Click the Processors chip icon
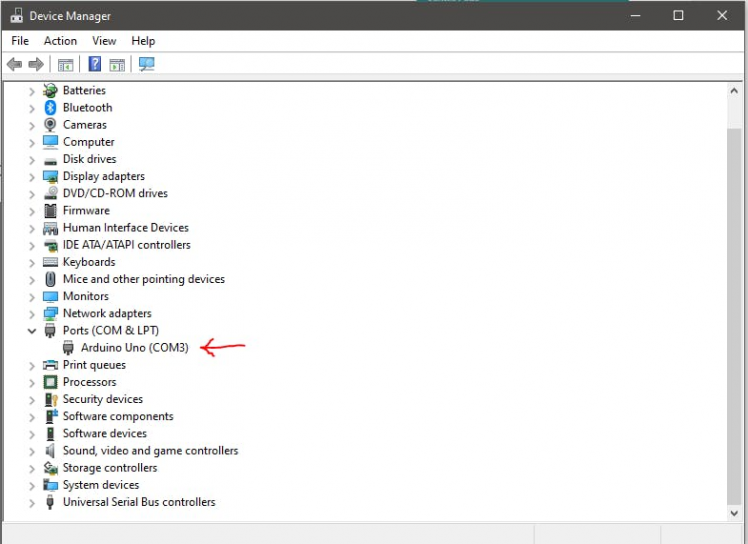 pyautogui.click(x=50, y=382)
